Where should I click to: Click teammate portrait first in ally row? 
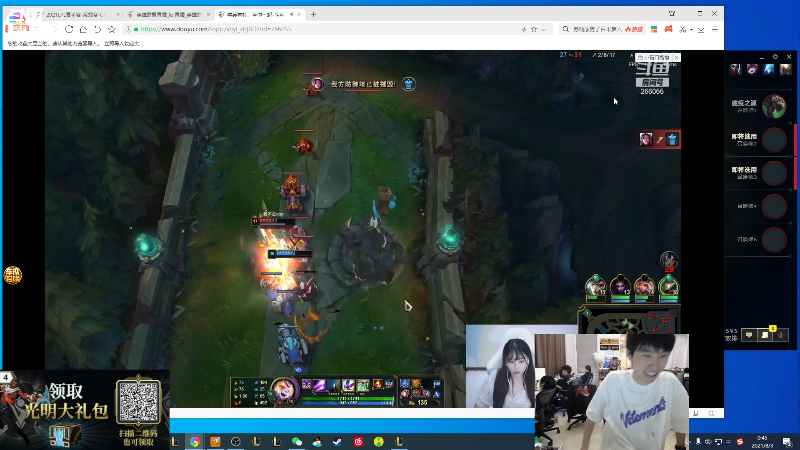[x=595, y=286]
